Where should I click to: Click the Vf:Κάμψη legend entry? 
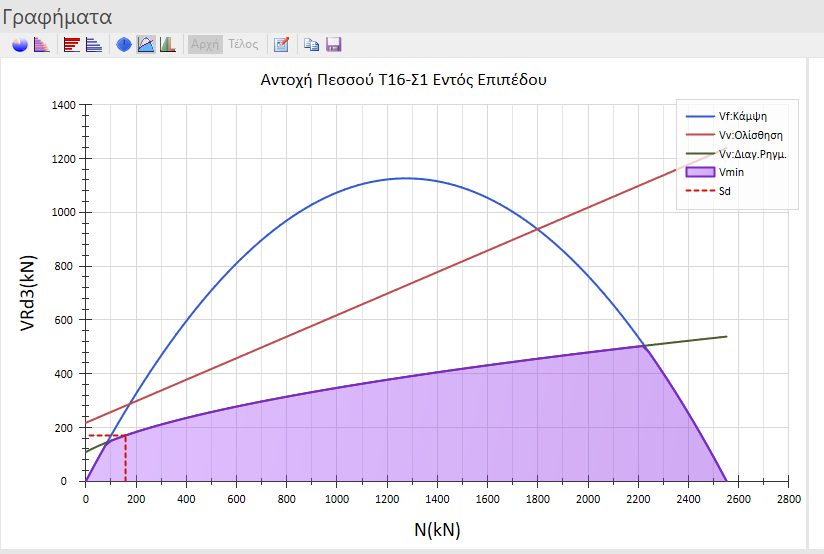[x=742, y=116]
